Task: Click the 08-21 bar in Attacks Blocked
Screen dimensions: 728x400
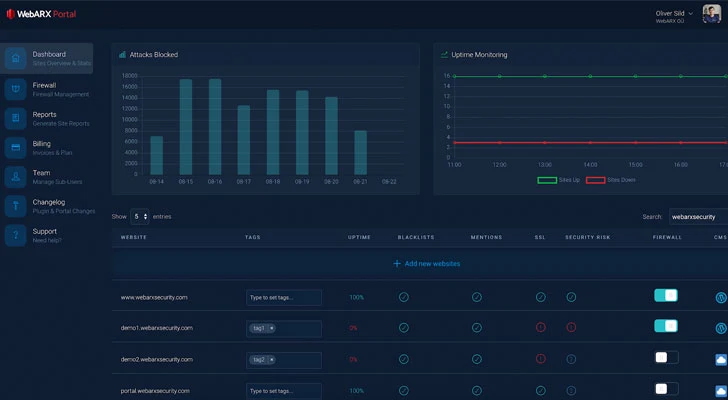Action: tap(360, 153)
